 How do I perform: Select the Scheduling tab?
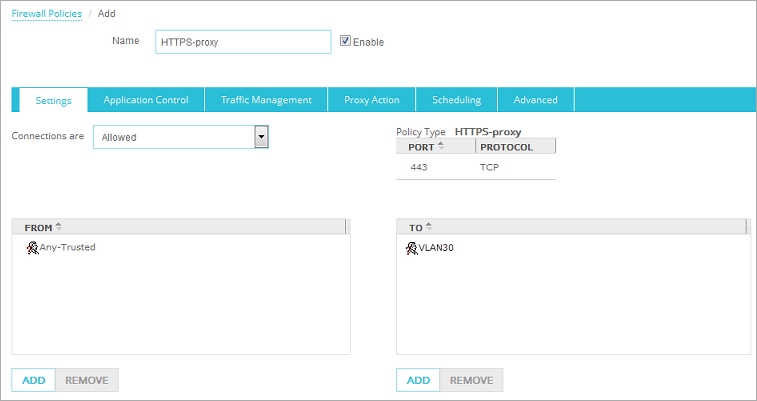coord(456,100)
